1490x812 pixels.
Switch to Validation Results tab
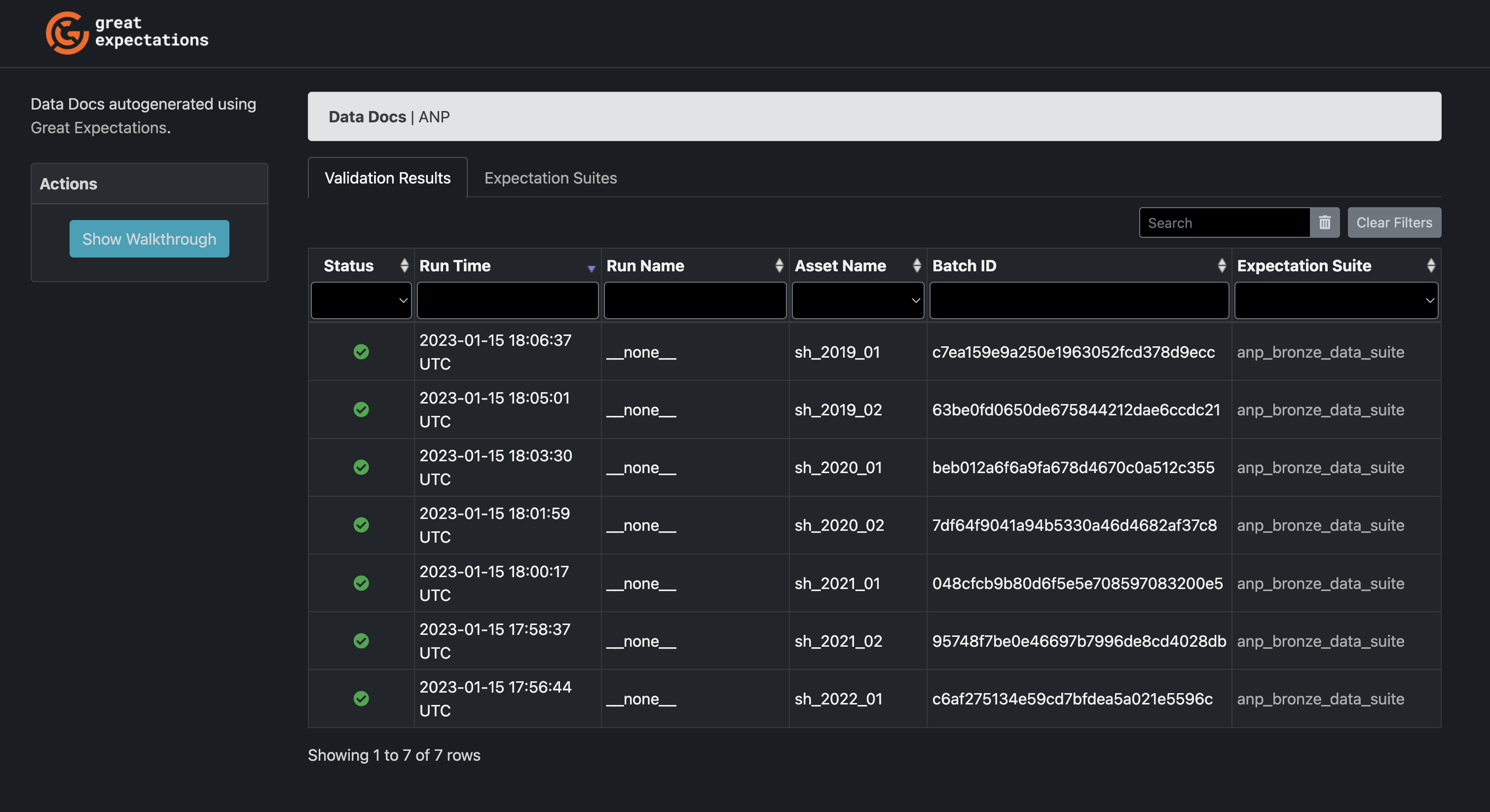coord(387,178)
